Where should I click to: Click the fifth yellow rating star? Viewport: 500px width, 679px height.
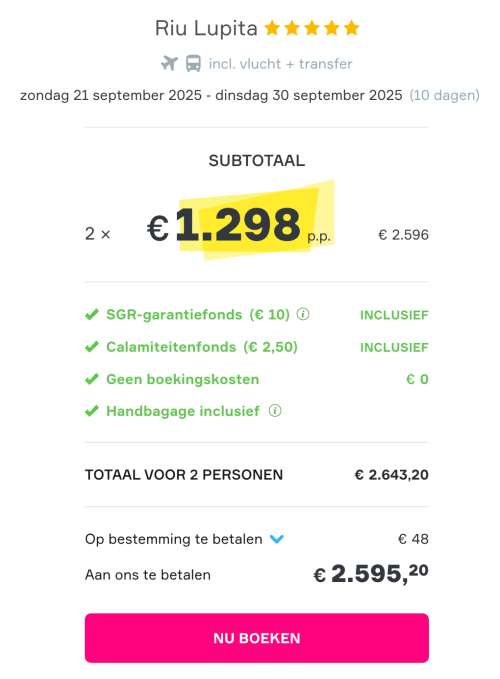352,28
